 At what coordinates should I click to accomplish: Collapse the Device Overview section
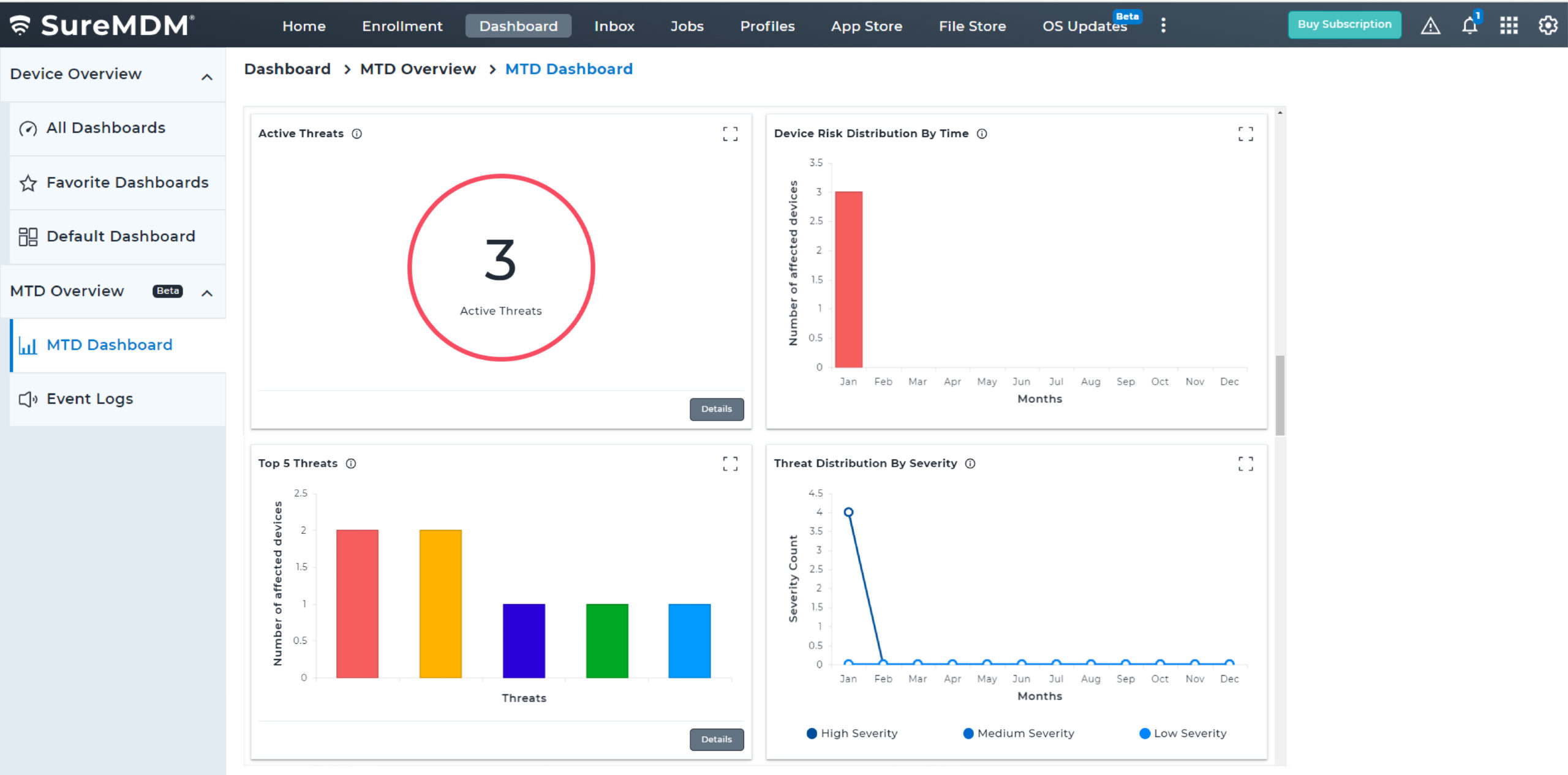pos(207,77)
